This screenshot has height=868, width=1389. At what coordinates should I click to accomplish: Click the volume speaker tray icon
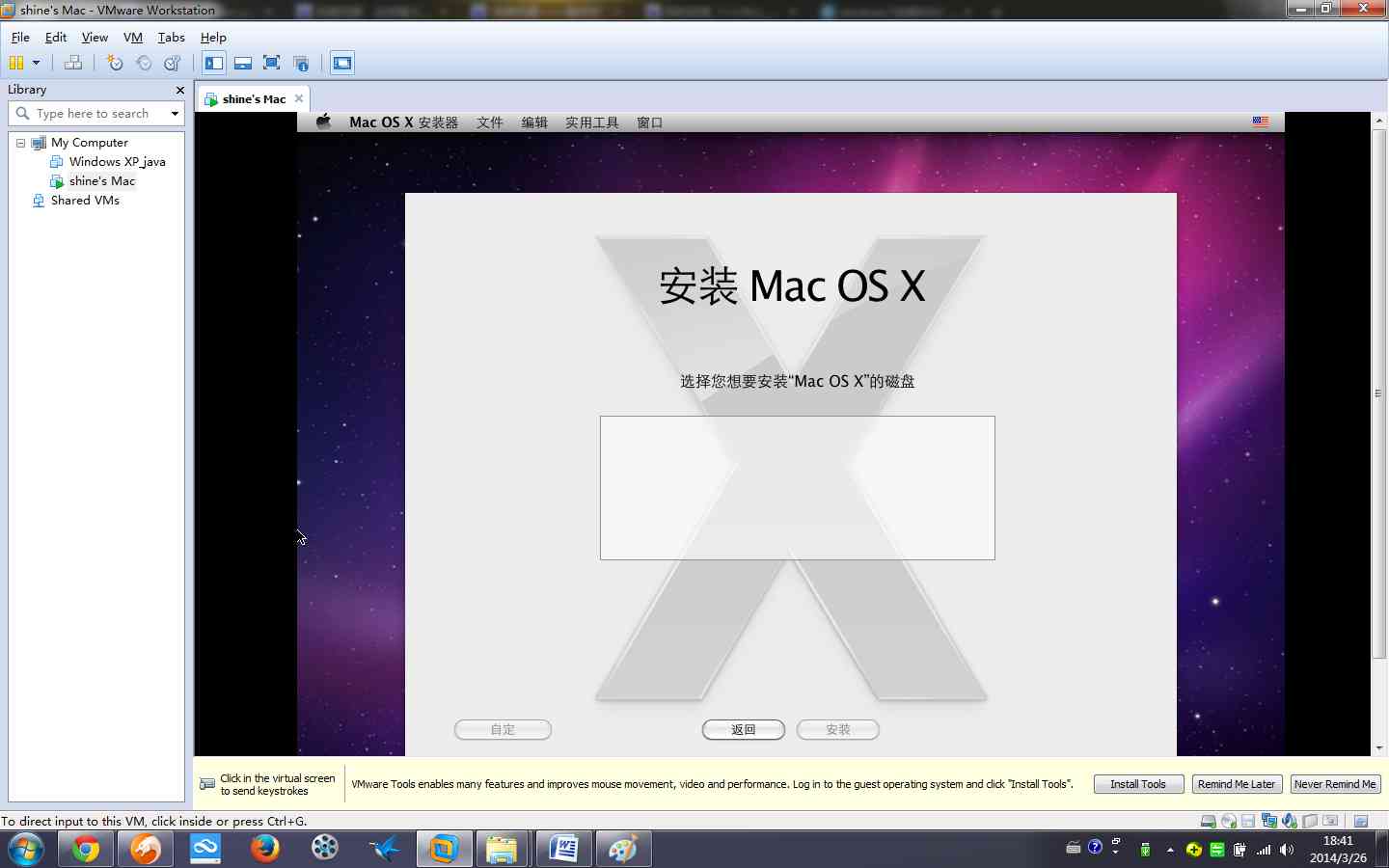(1287, 850)
